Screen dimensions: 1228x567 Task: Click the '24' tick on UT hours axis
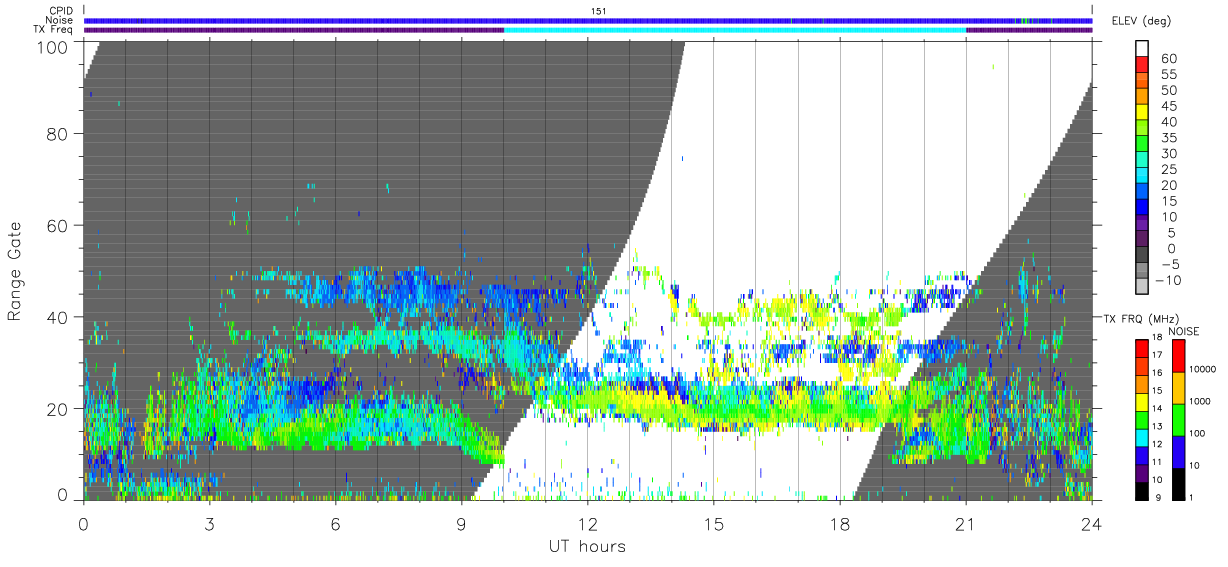(1092, 523)
